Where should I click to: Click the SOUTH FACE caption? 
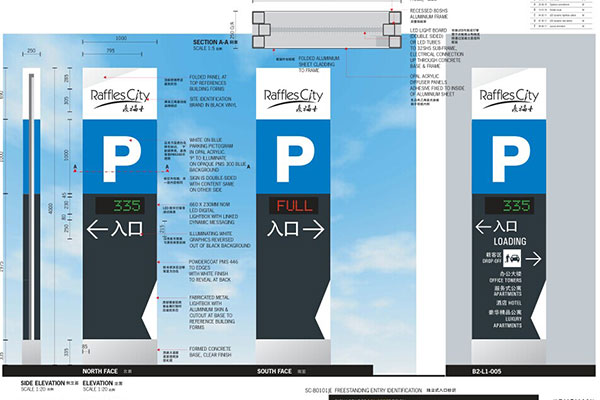(276, 370)
